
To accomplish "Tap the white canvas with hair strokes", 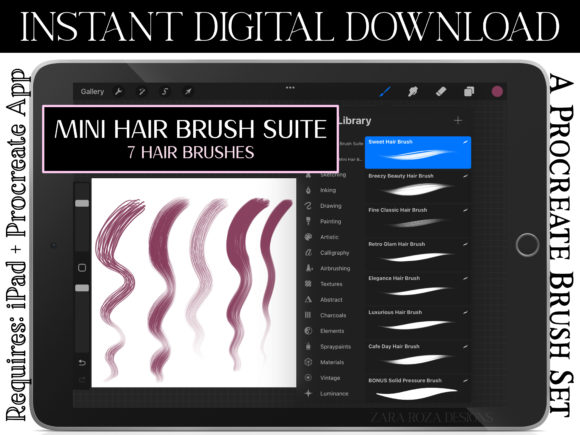I will 194,283.
